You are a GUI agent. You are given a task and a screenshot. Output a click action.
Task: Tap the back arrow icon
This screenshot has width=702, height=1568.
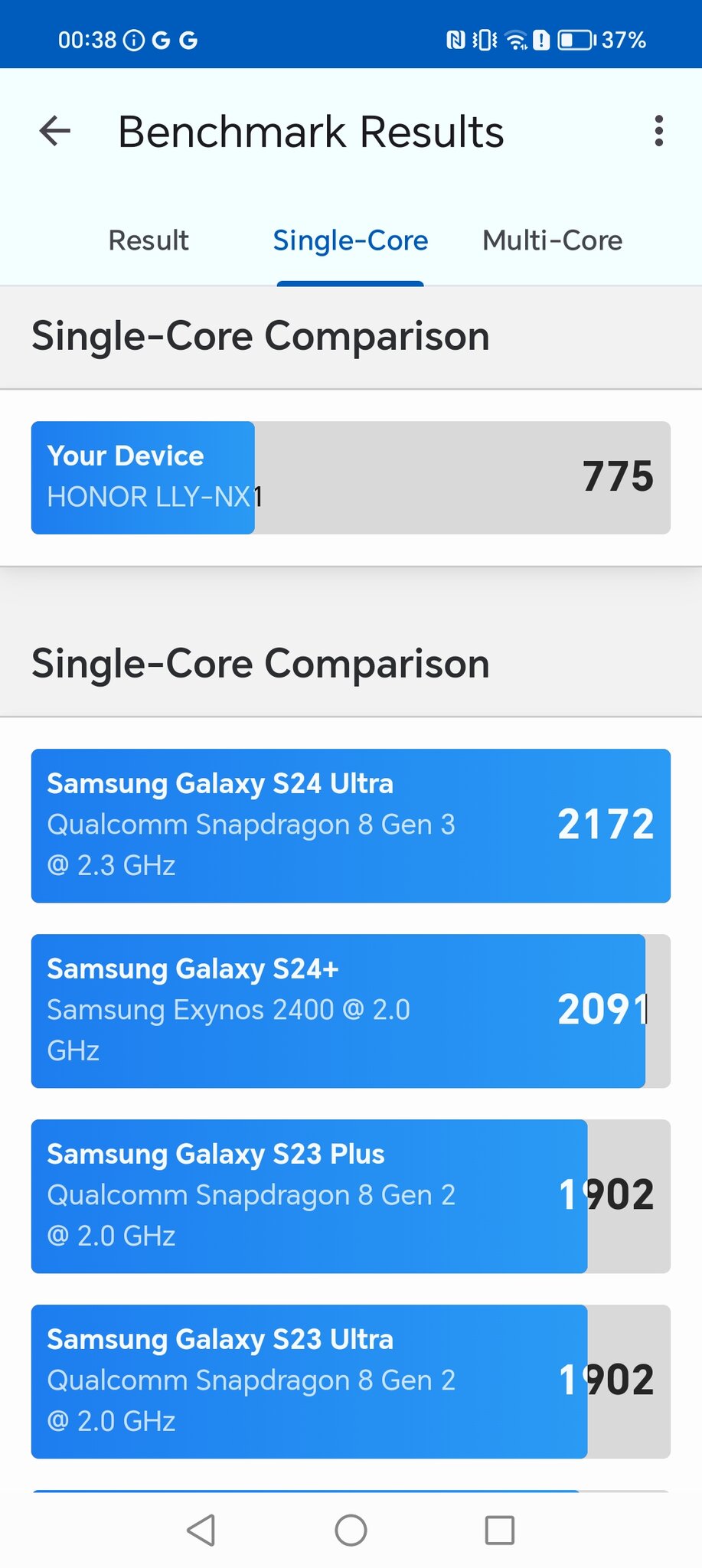pyautogui.click(x=55, y=131)
